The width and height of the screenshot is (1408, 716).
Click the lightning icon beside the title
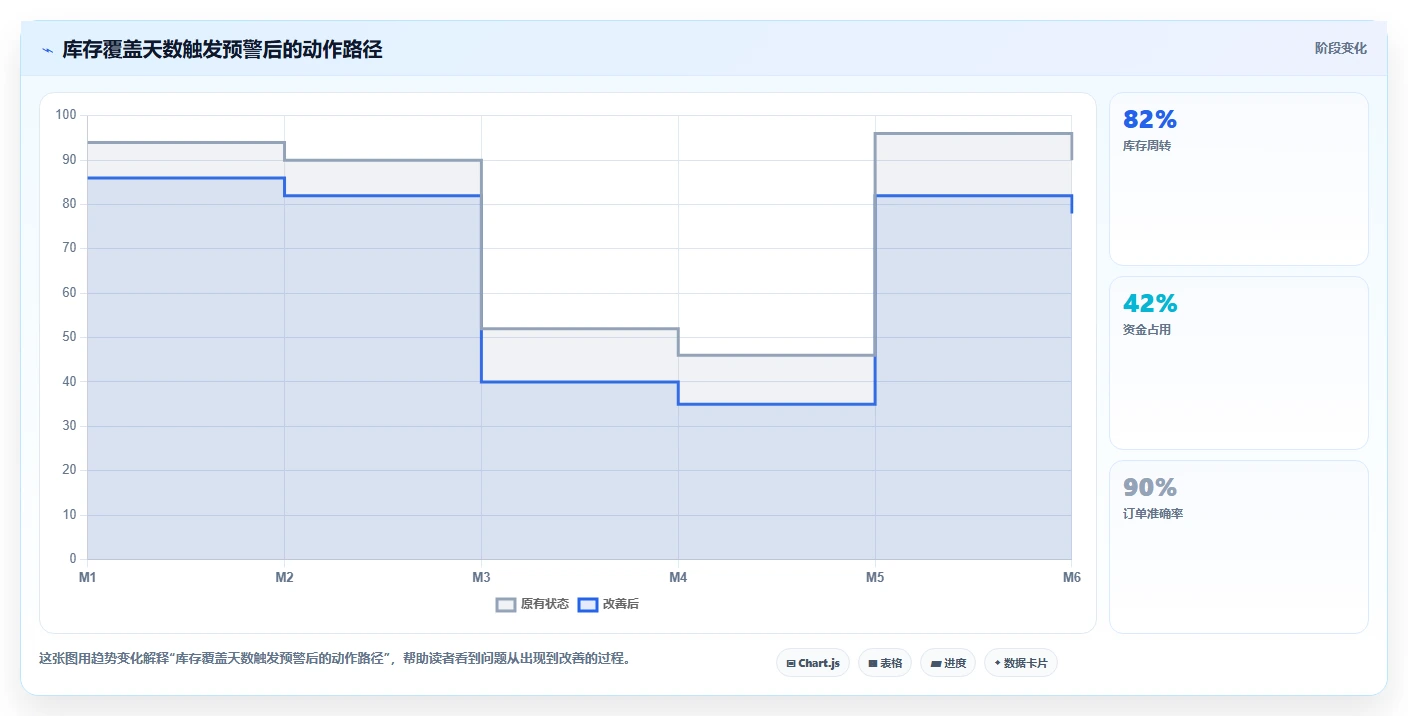47,50
